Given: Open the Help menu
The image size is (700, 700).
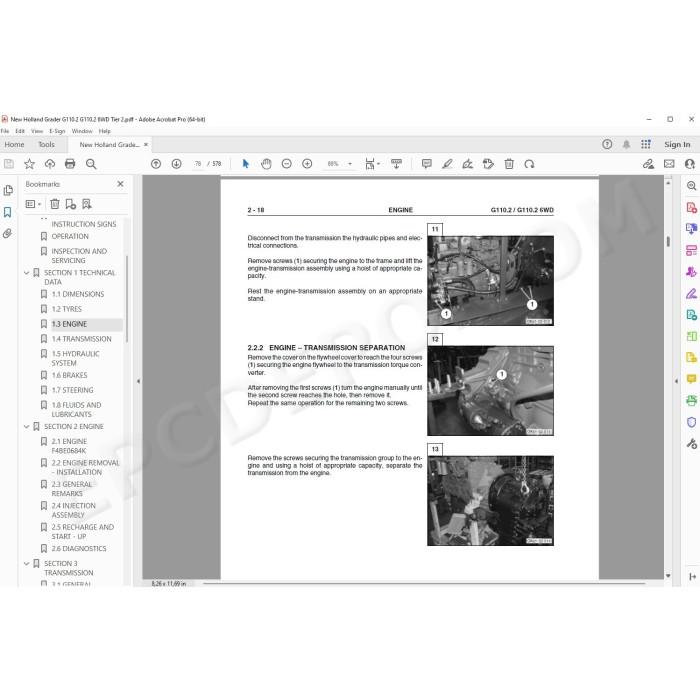Looking at the screenshot, I should pyautogui.click(x=104, y=131).
